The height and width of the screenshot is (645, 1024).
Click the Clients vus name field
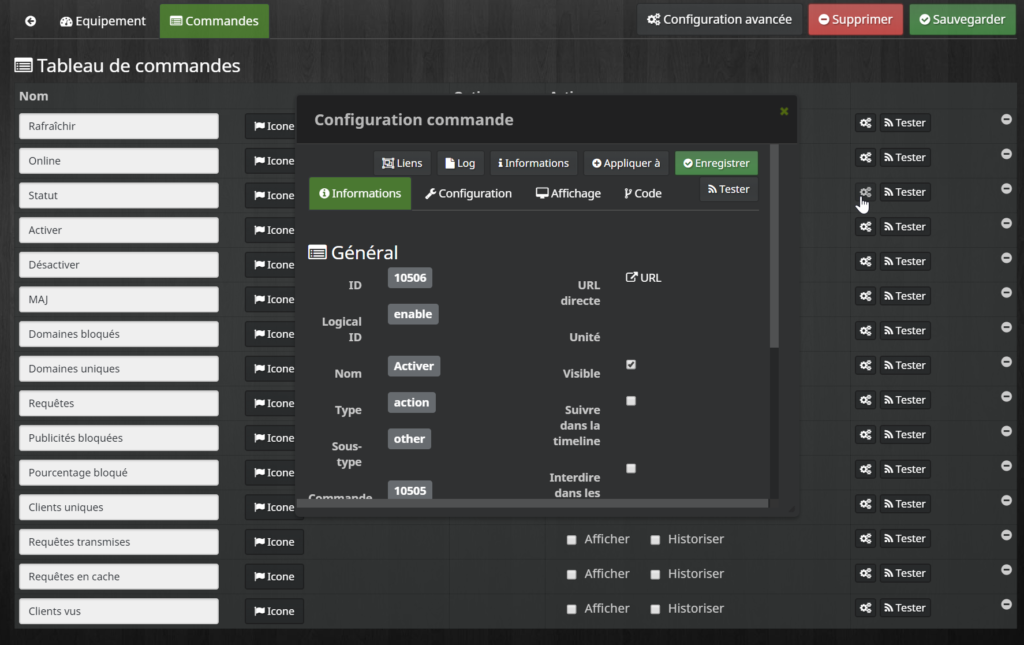pos(119,611)
